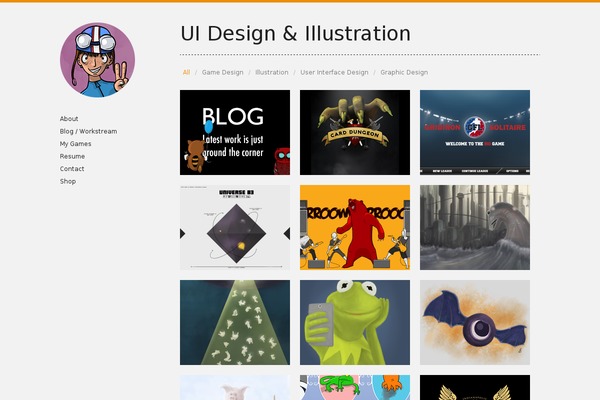Open the My Games link
This screenshot has width=600, height=400.
(75, 144)
